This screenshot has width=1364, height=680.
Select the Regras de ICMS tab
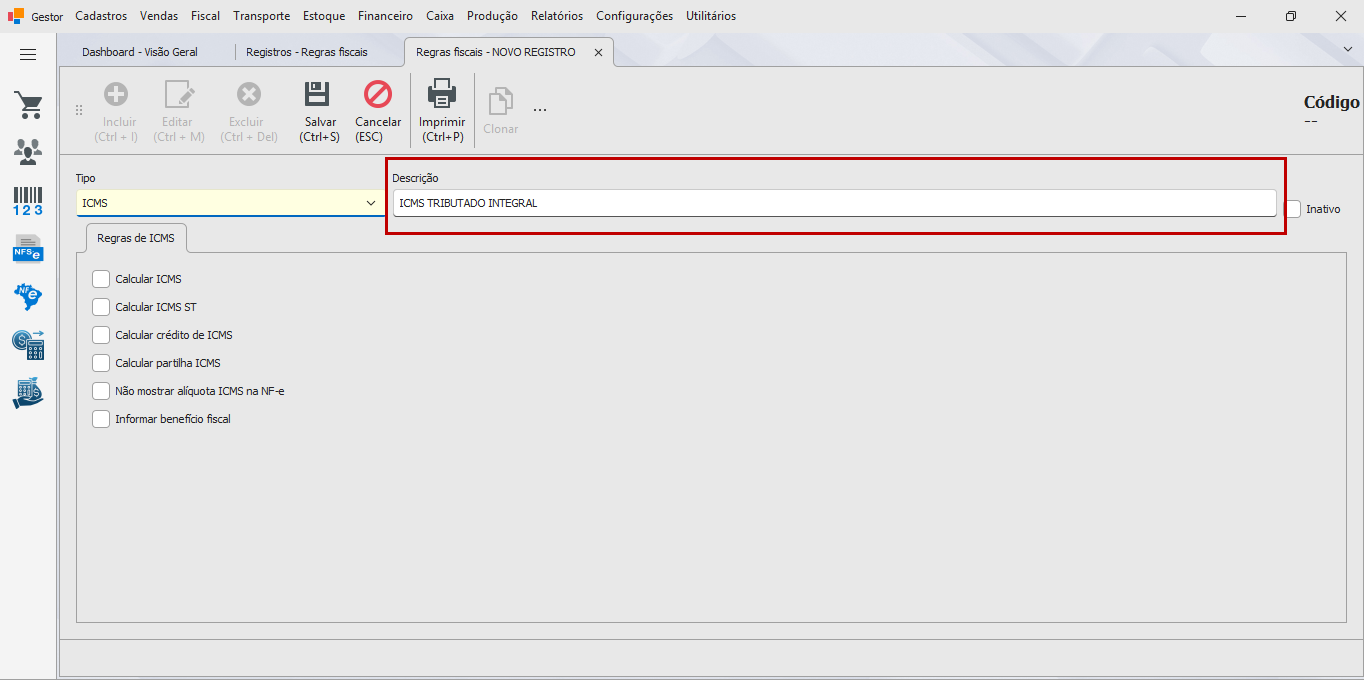136,238
